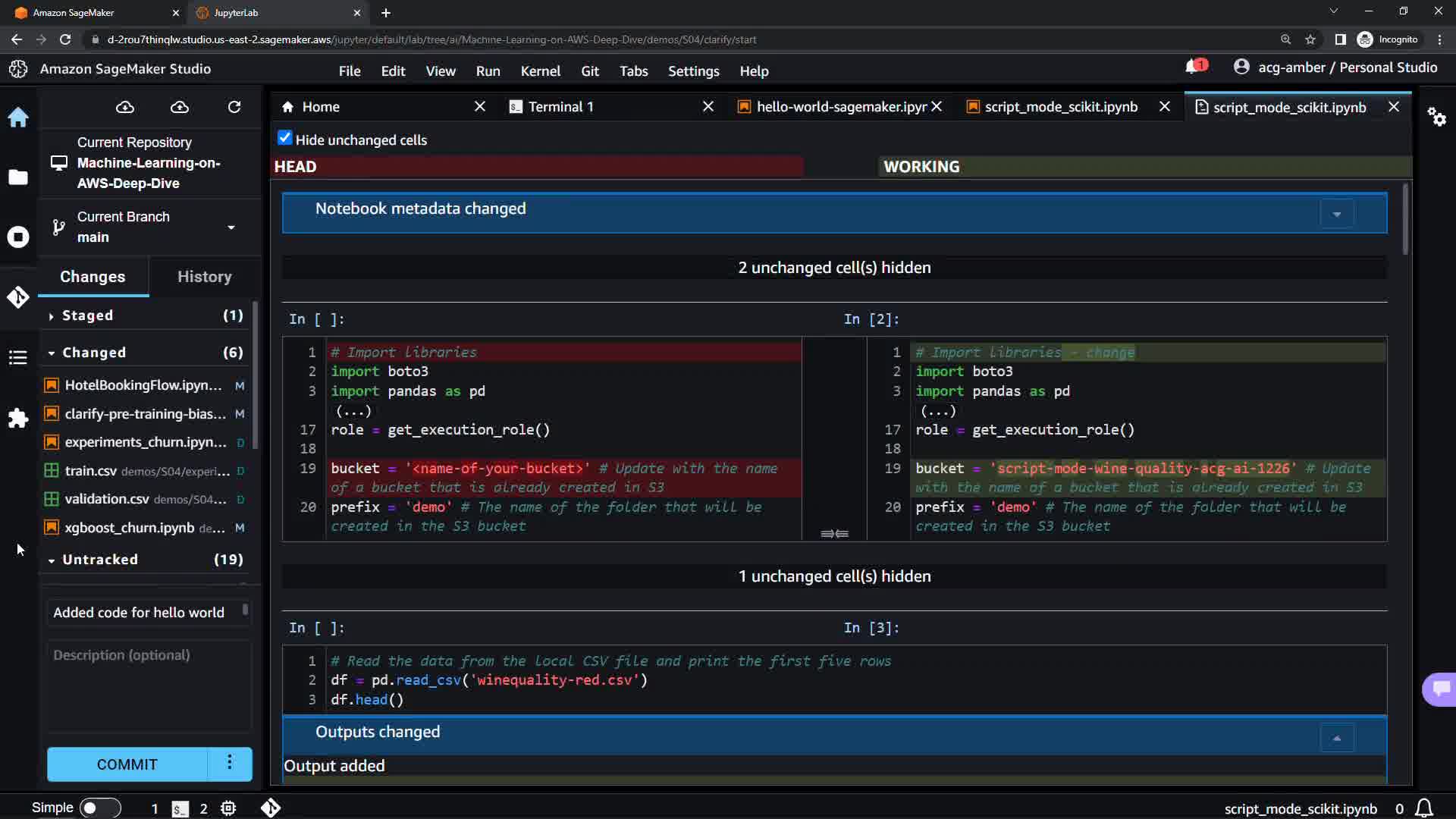The height and width of the screenshot is (819, 1456).
Task: Expand Notebook metadata changed panel
Action: coord(1336,215)
